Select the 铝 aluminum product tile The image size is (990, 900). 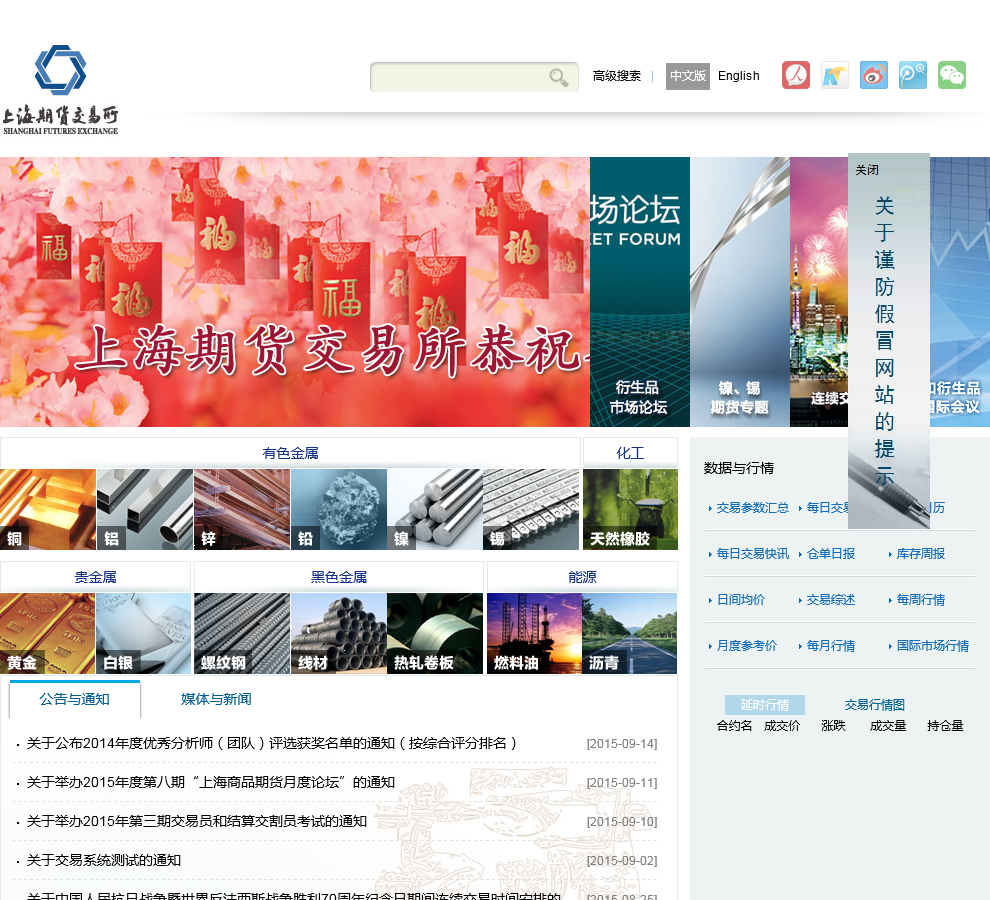click(145, 509)
